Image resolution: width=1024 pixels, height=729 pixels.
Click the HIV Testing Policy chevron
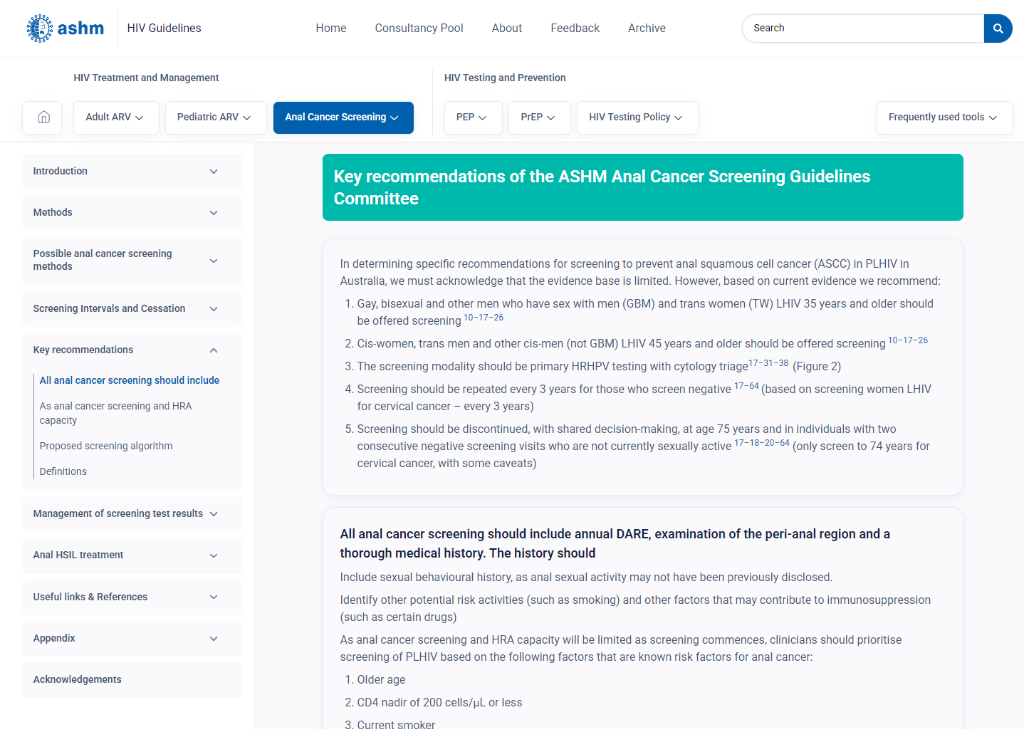pos(678,118)
